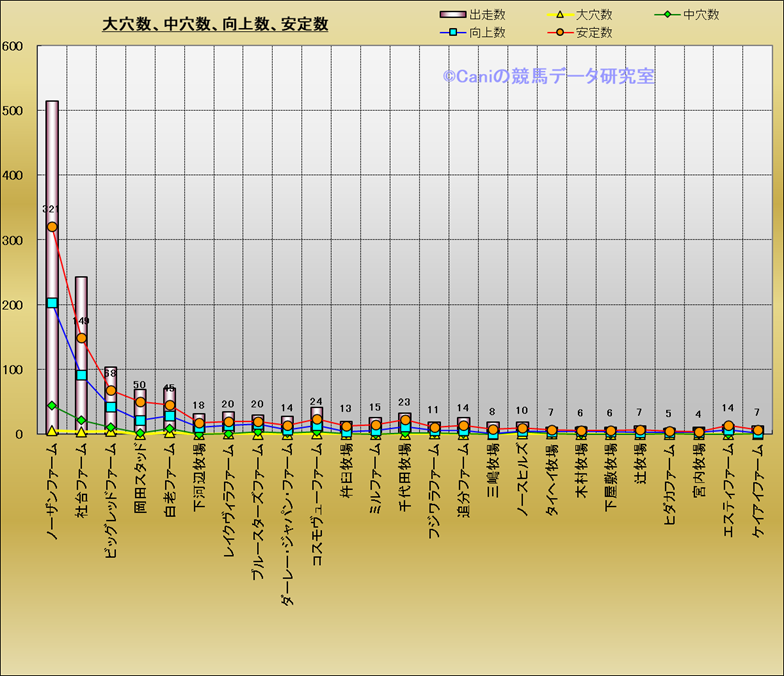
Task: Click the 向上数 cyan square legend marker
Action: click(x=453, y=33)
